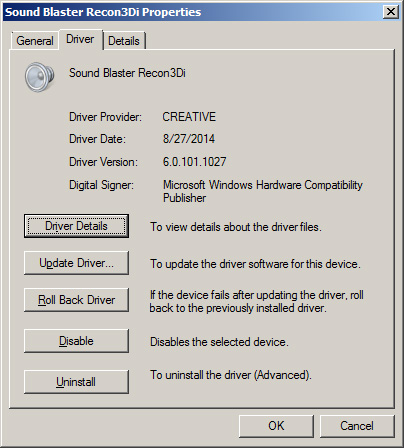Switch to the General tab
This screenshot has width=404, height=448.
(x=35, y=41)
